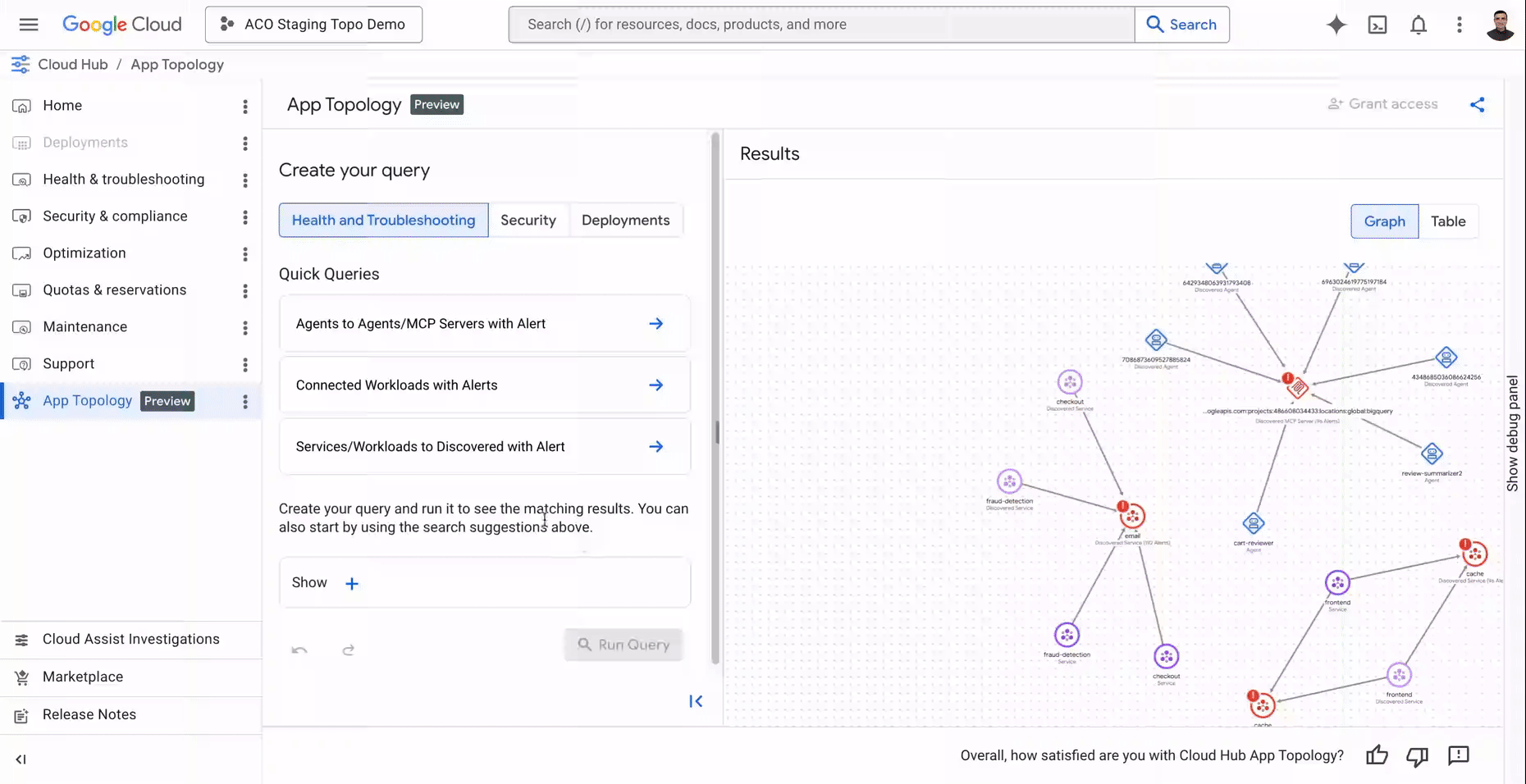1526x784 pixels.
Task: Select the fraud-detection Discovered Service node
Action: pos(1009,481)
